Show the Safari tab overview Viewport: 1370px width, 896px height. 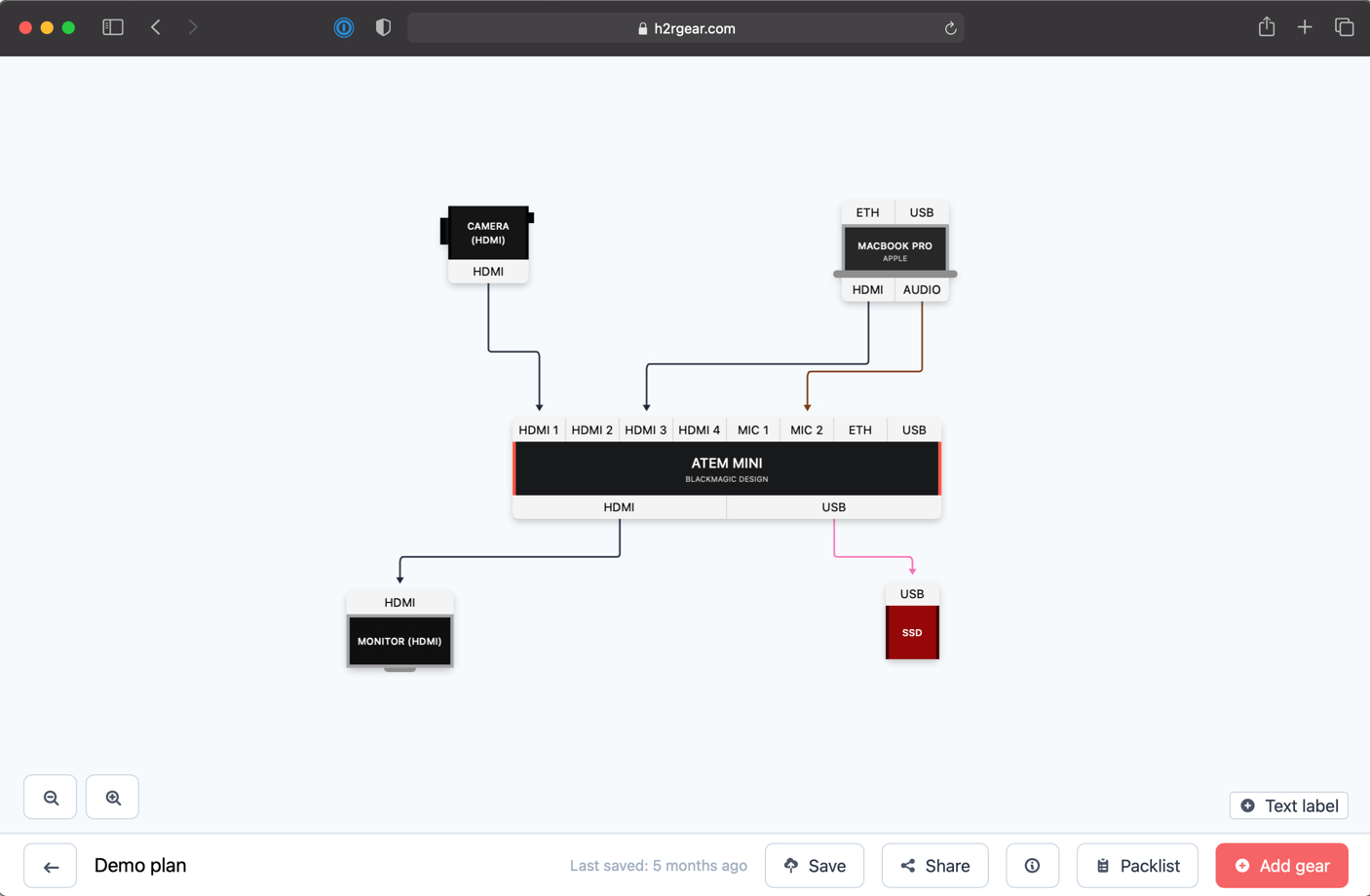[x=1344, y=27]
